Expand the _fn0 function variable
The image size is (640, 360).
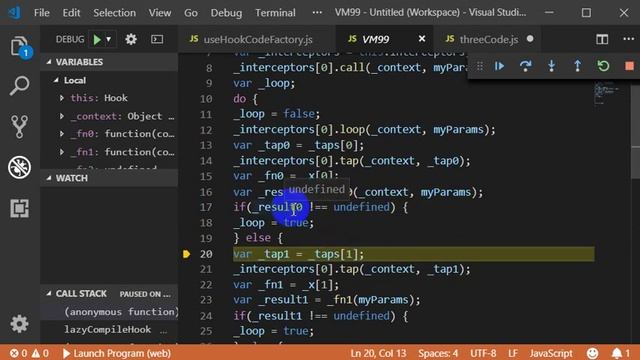click(62, 134)
